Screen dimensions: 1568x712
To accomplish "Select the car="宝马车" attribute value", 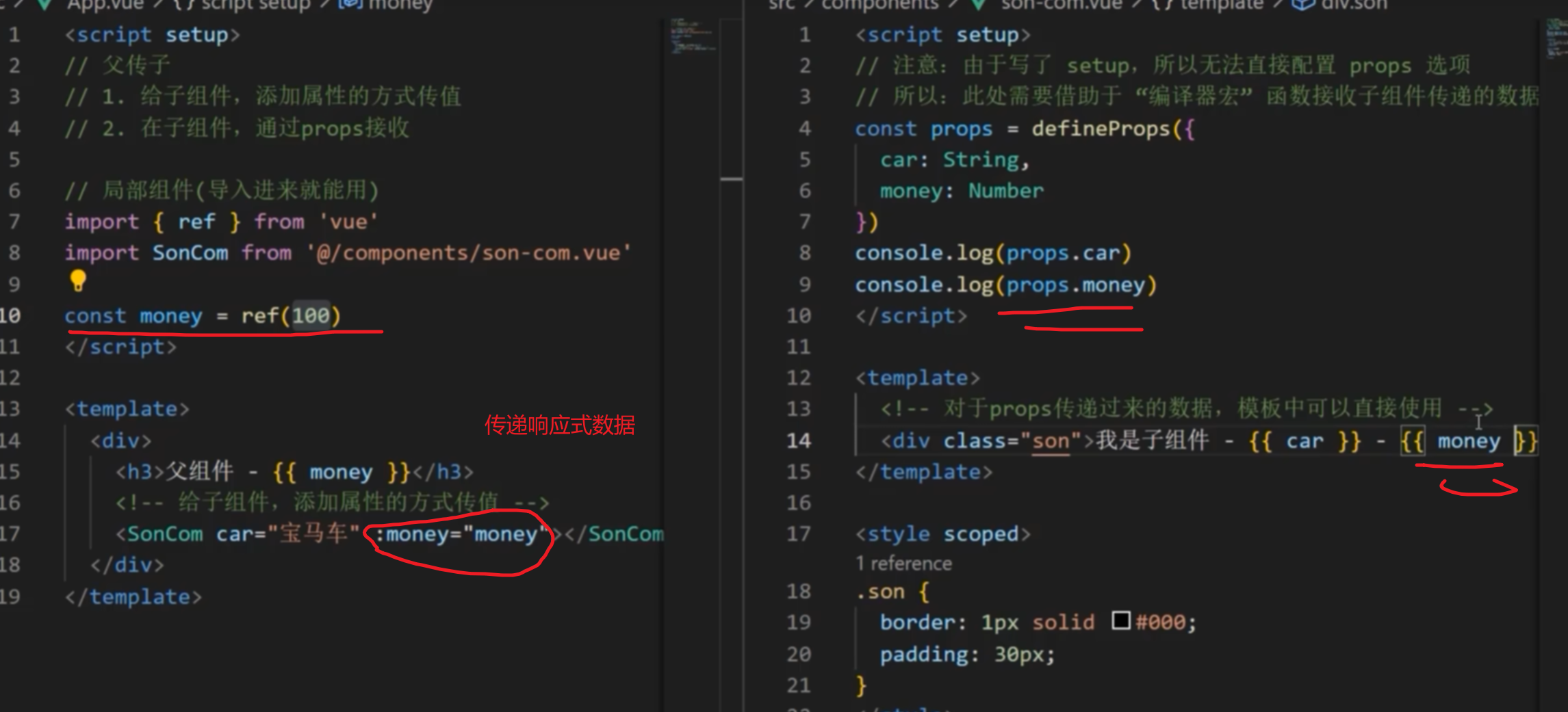I will point(313,534).
